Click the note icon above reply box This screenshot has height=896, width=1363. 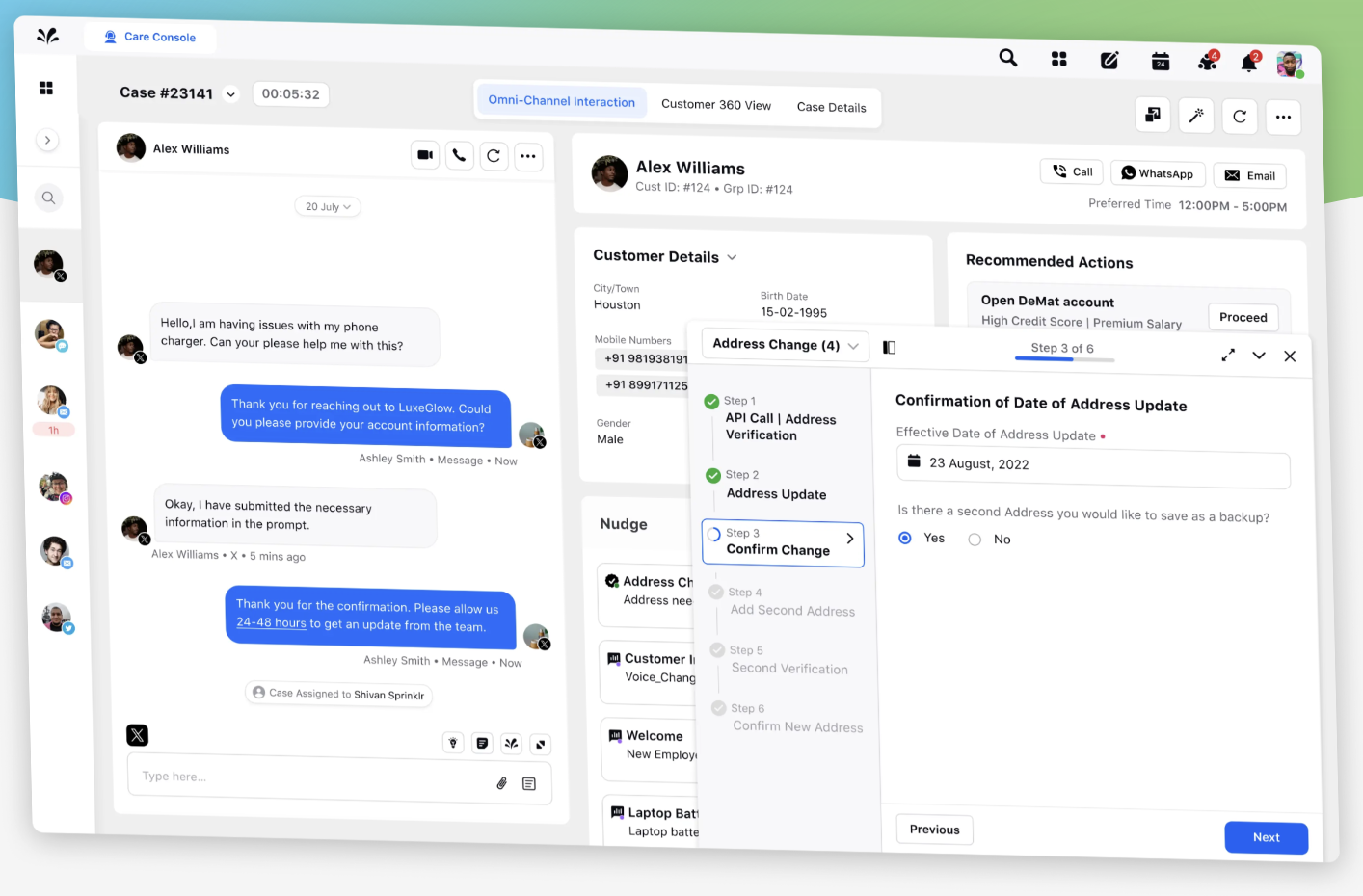click(483, 743)
